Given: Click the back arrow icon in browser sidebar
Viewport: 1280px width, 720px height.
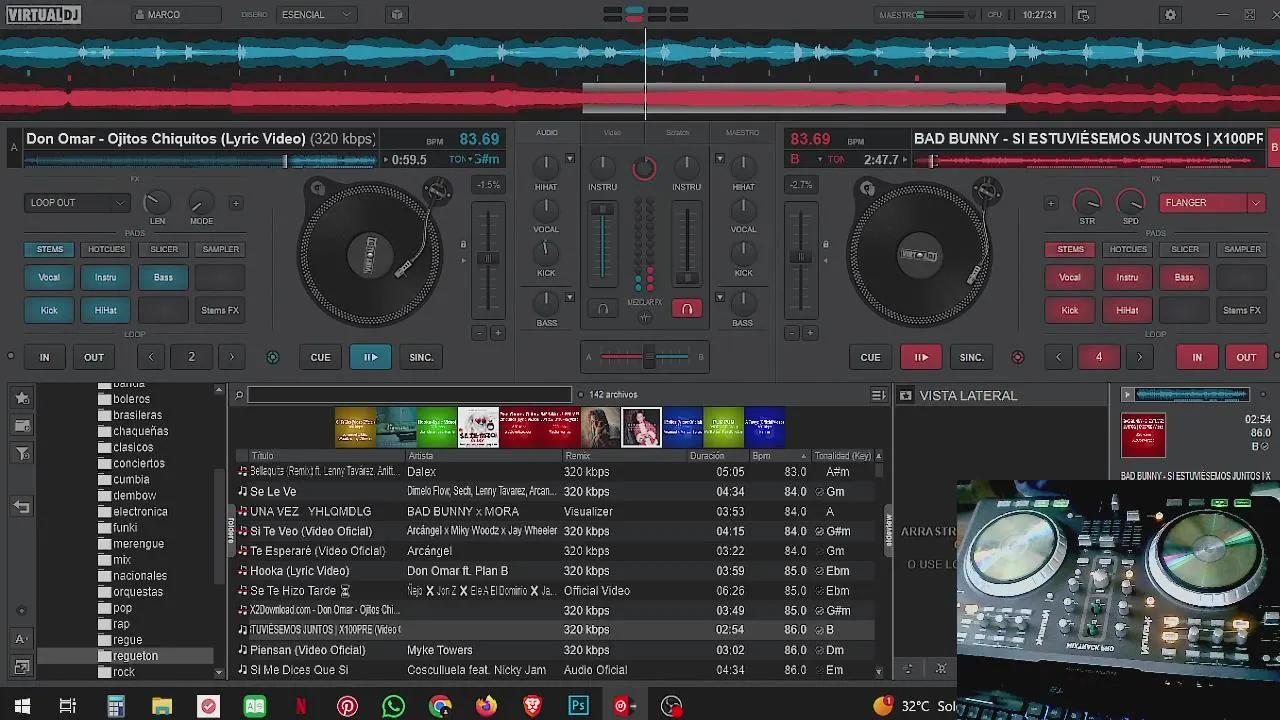Looking at the screenshot, I should pyautogui.click(x=22, y=507).
